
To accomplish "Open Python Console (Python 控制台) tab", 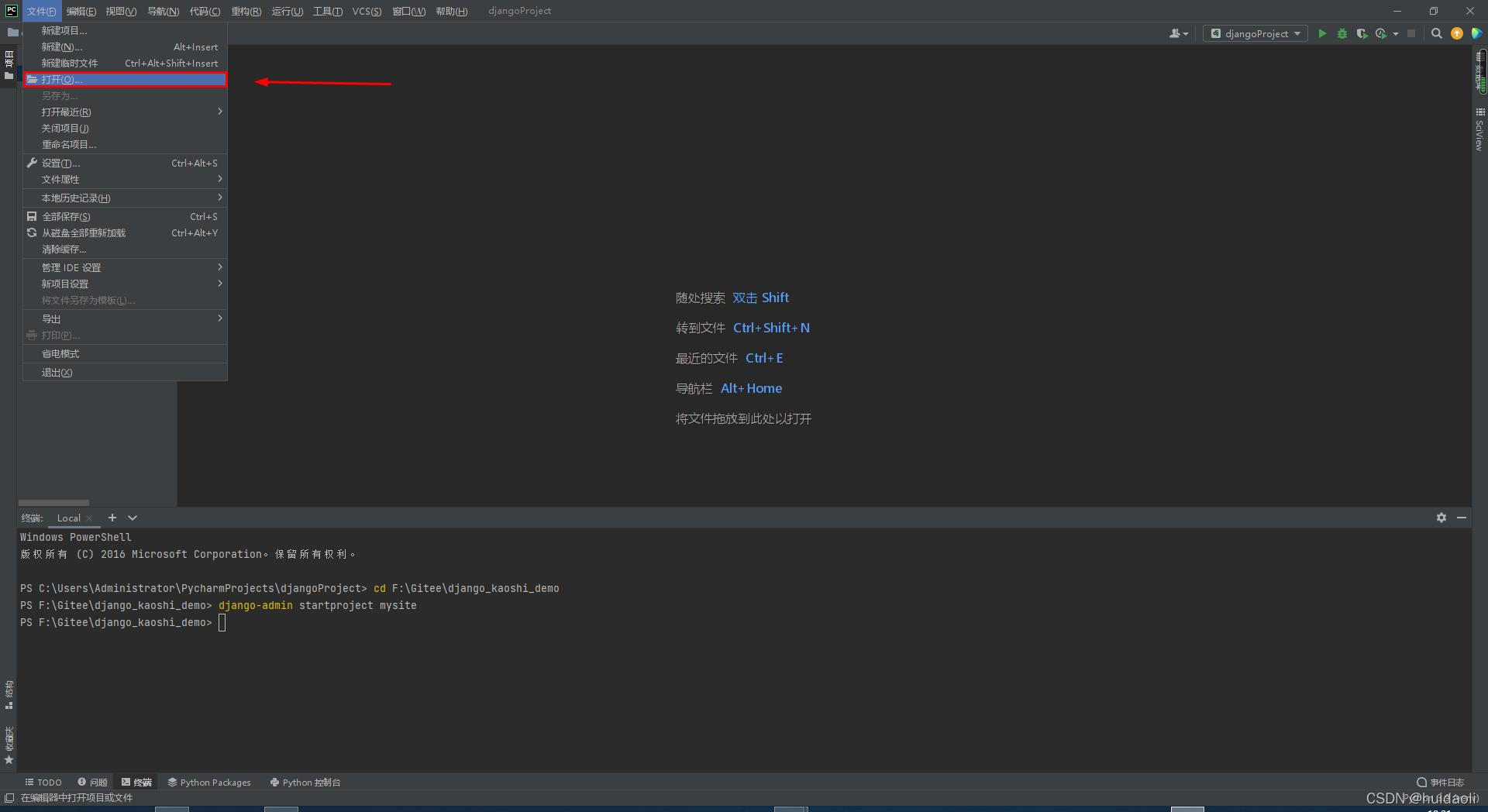I will (305, 783).
